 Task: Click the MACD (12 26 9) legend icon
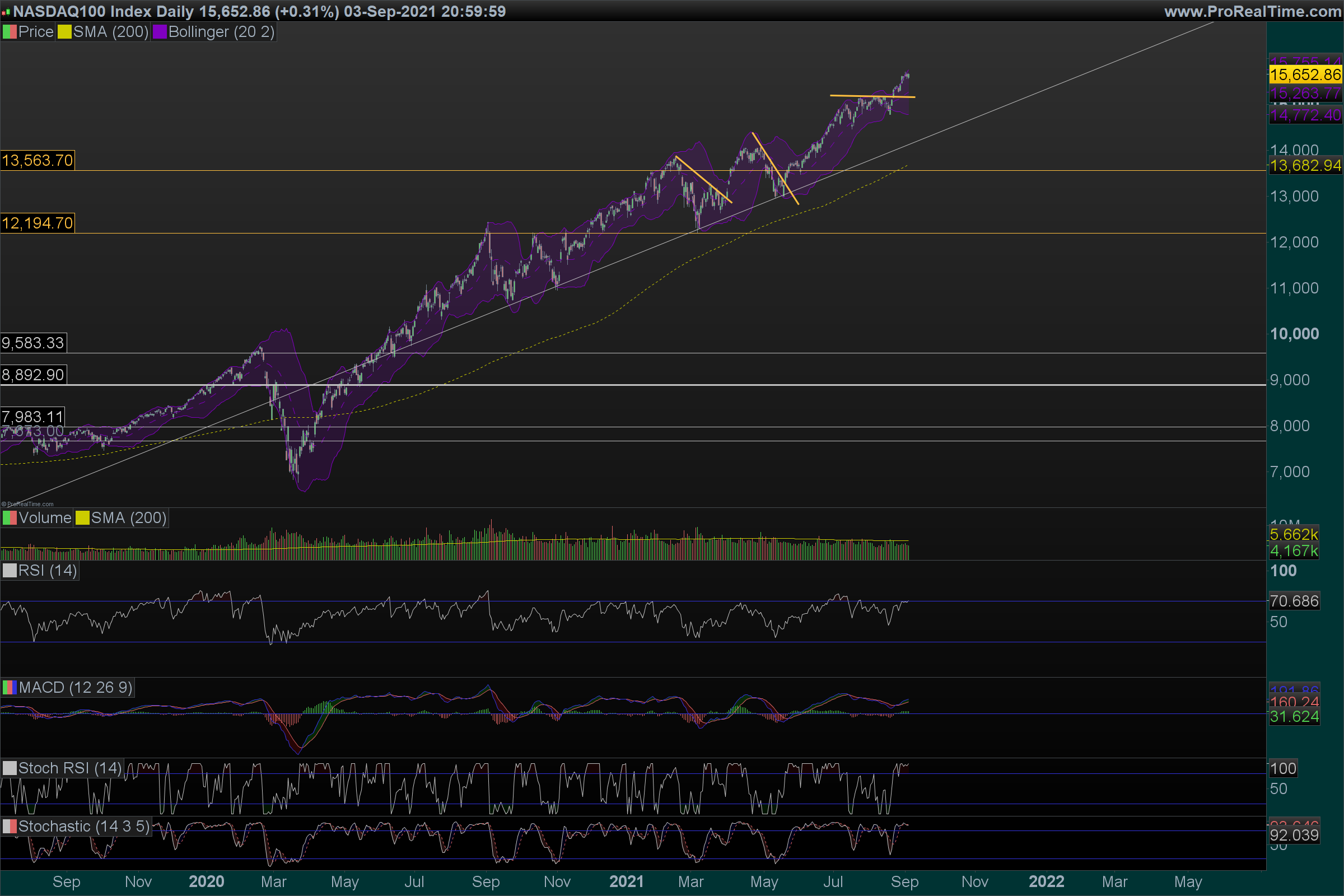point(9,688)
